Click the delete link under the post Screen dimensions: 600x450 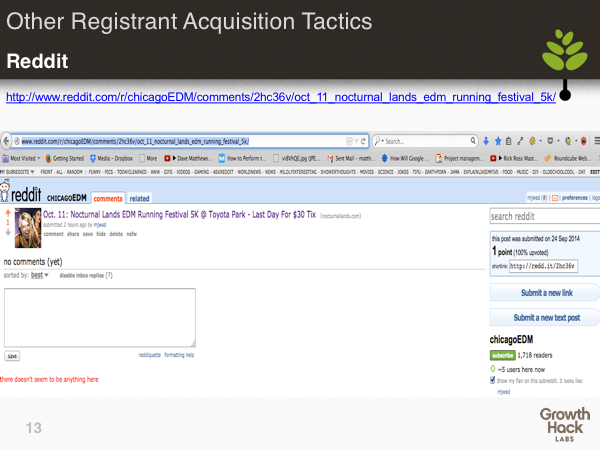116,234
